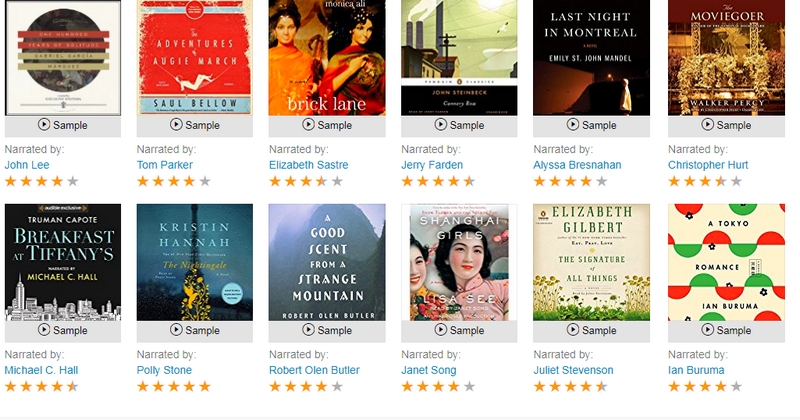The height and width of the screenshot is (420, 800).
Task: Select A Good Scent from a Strange Mountain cover
Action: tap(326, 262)
